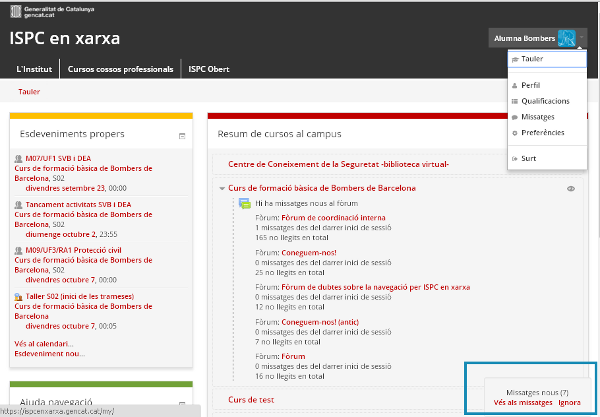Viewport: 600px width, 417px height.
Task: Collapse the Curs de formació bàsica course tree
Action: pos(221,188)
